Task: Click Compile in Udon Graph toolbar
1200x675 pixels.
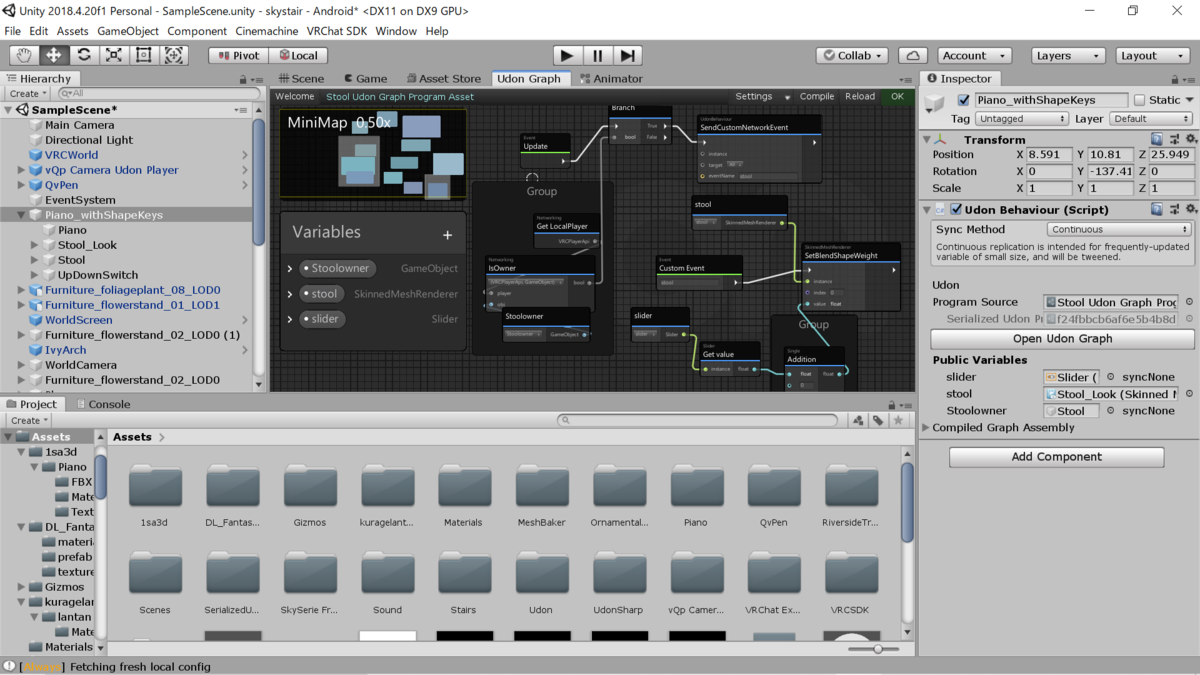Action: [817, 97]
